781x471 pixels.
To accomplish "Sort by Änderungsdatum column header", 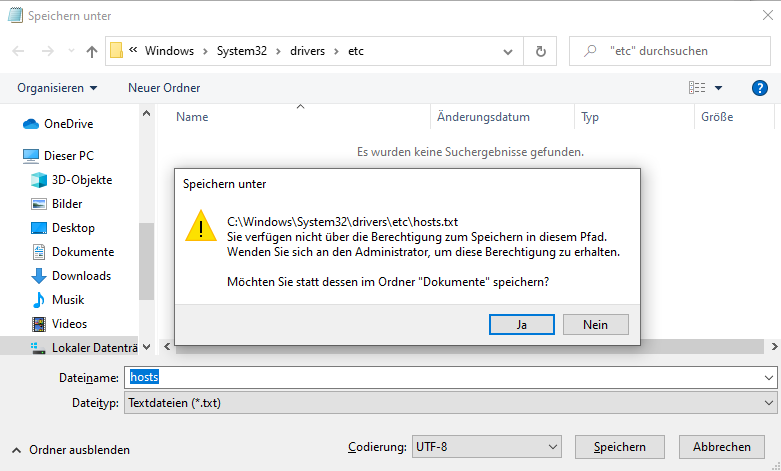I will pyautogui.click(x=502, y=117).
